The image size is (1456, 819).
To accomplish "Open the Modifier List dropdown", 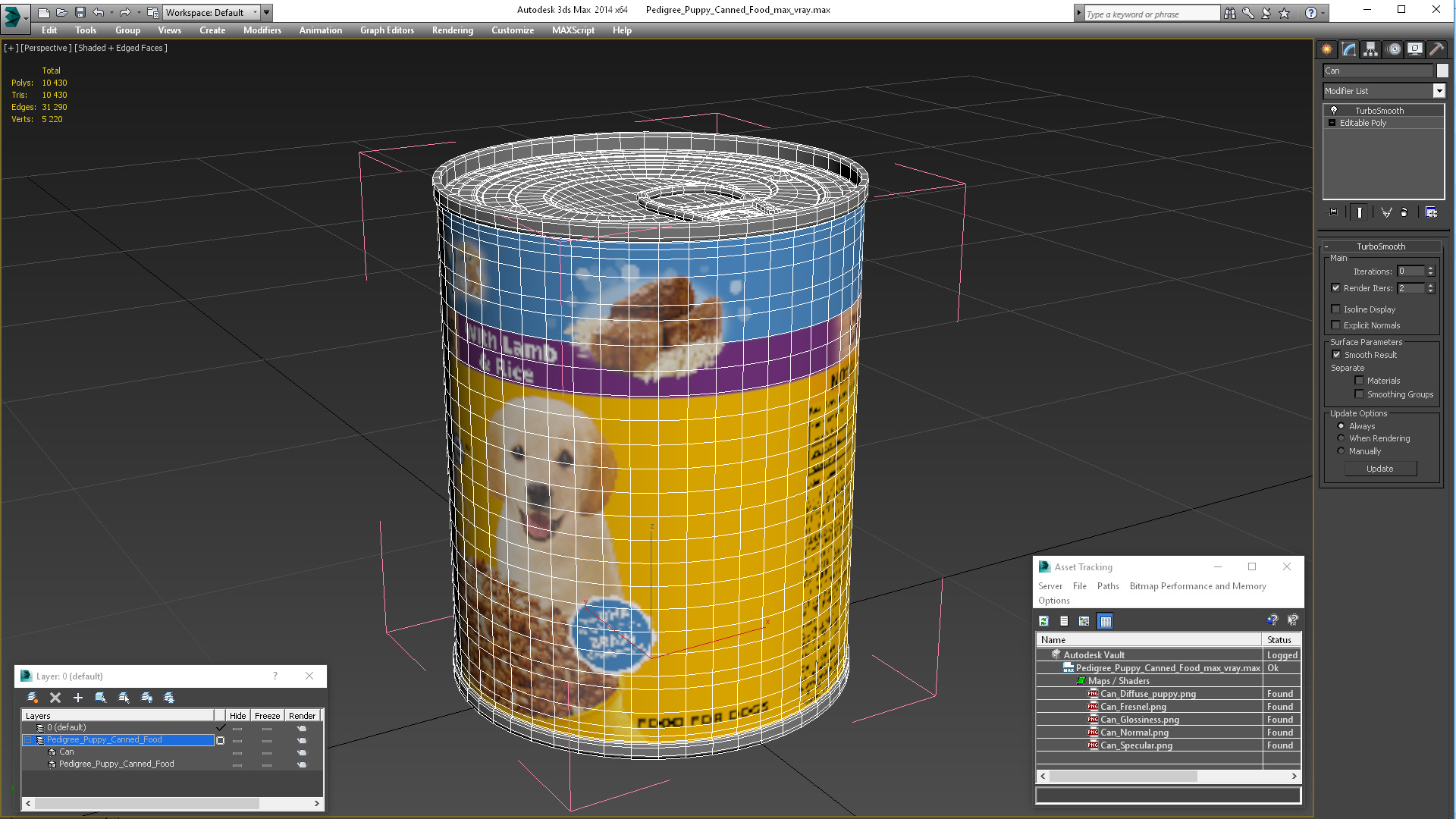I will click(x=1439, y=91).
